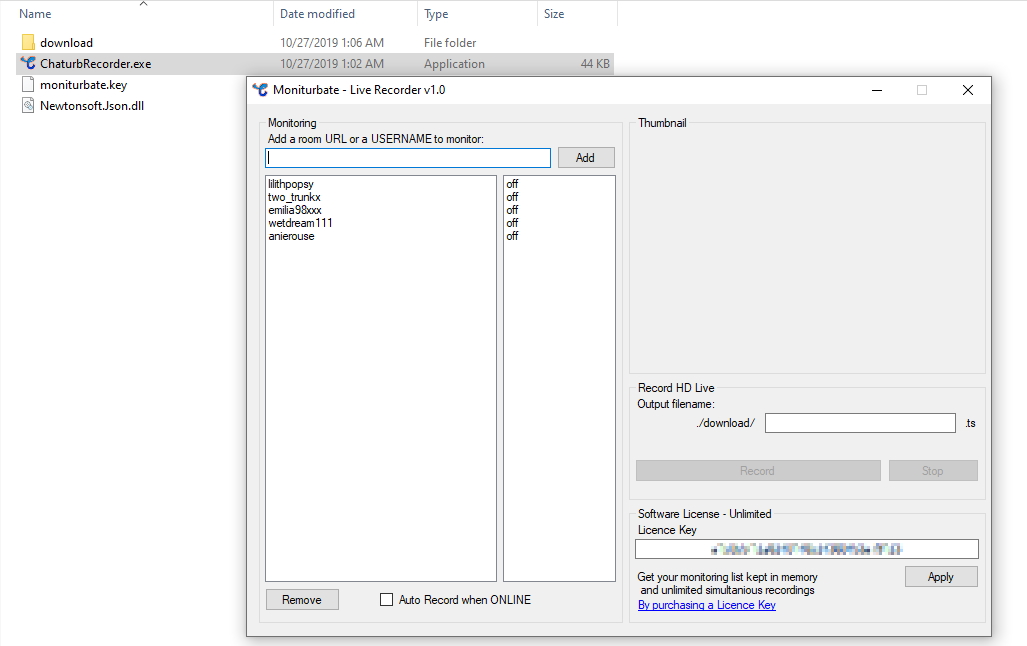1027x646 pixels.
Task: Select the ChaturbRecorder.exe application icon
Action: [x=28, y=64]
